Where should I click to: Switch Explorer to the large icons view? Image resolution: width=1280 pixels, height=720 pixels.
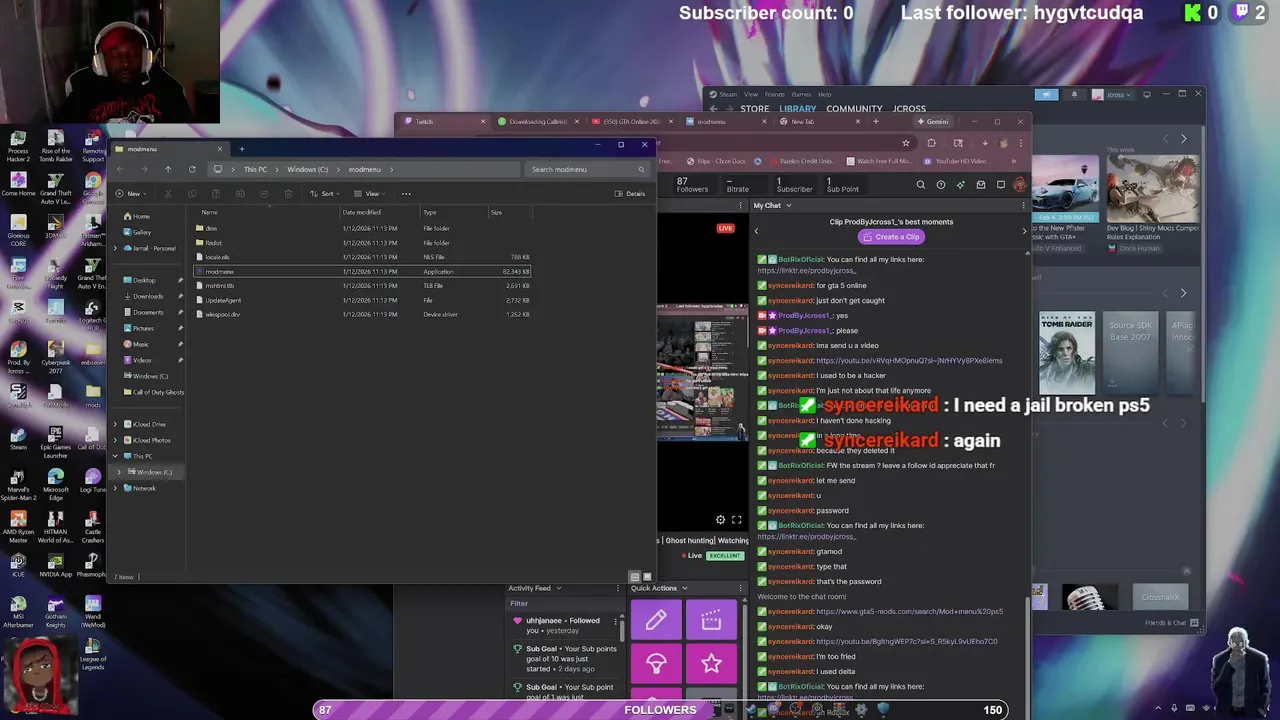click(x=647, y=577)
